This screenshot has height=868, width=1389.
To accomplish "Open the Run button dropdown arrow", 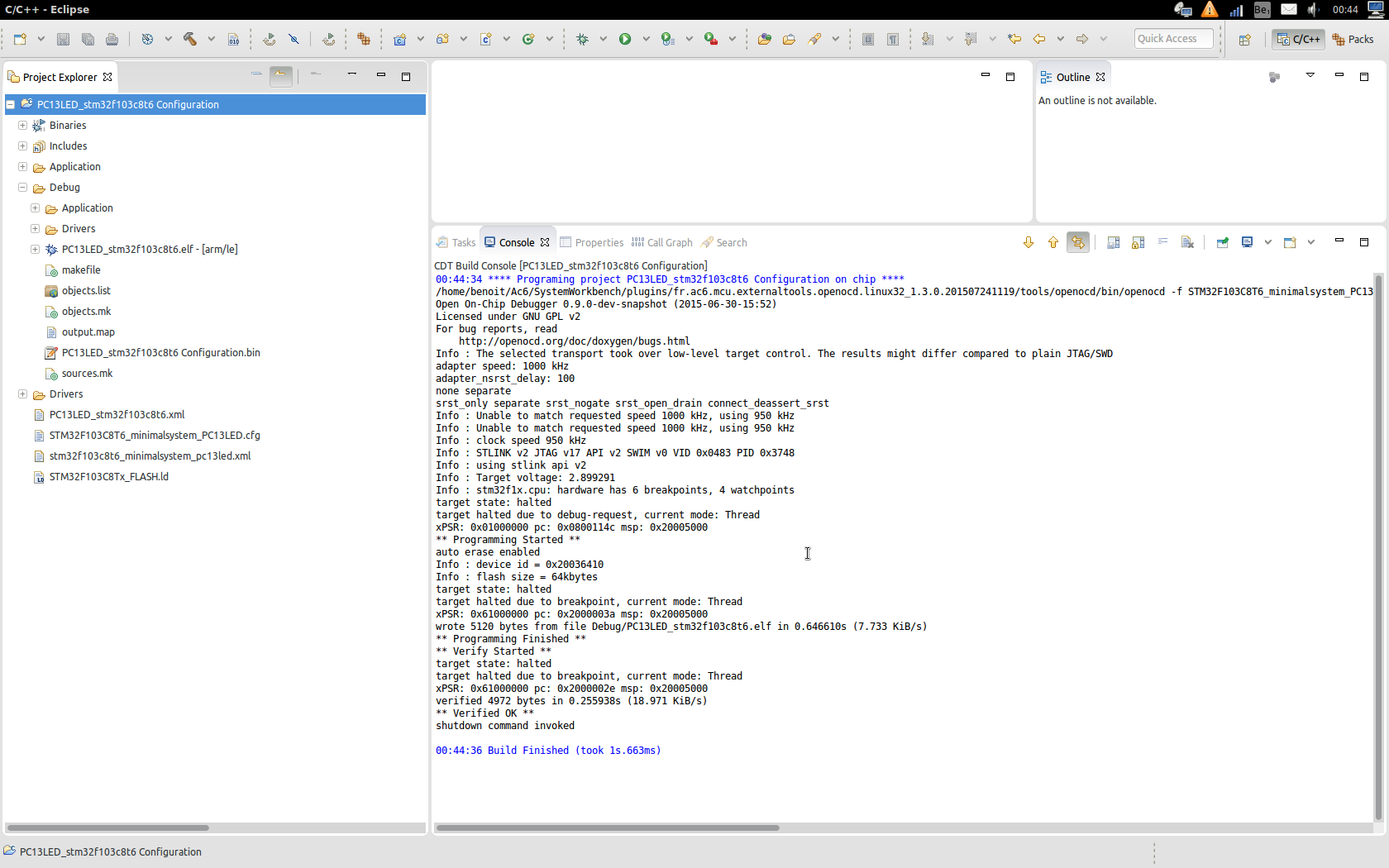I will click(x=646, y=39).
